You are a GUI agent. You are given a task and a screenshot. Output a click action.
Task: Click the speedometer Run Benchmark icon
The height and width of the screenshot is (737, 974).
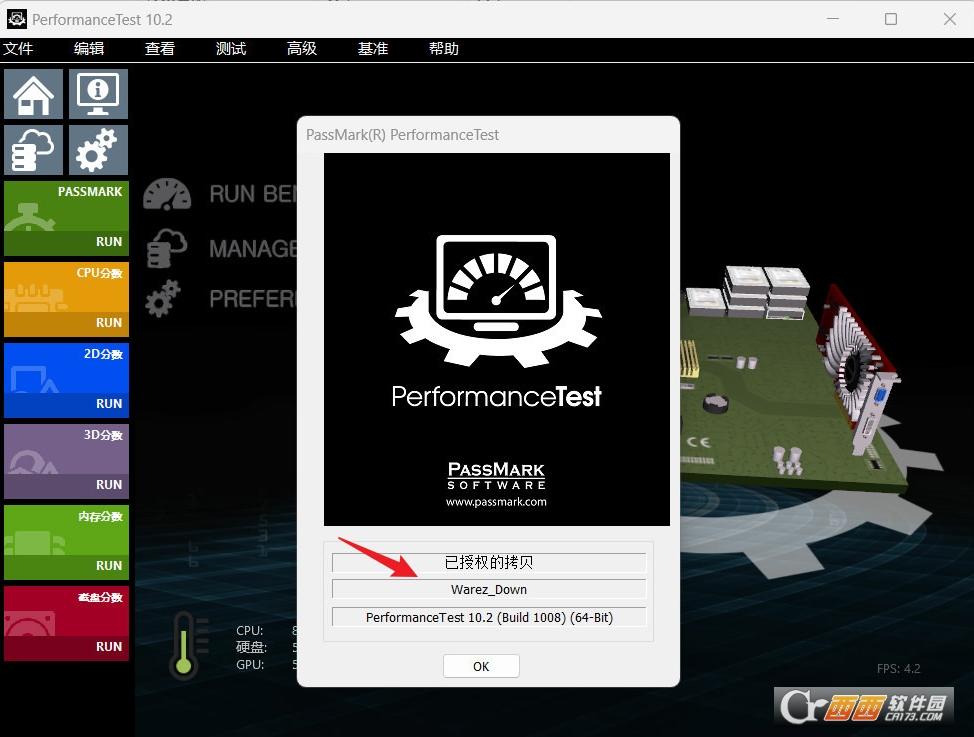coord(167,194)
